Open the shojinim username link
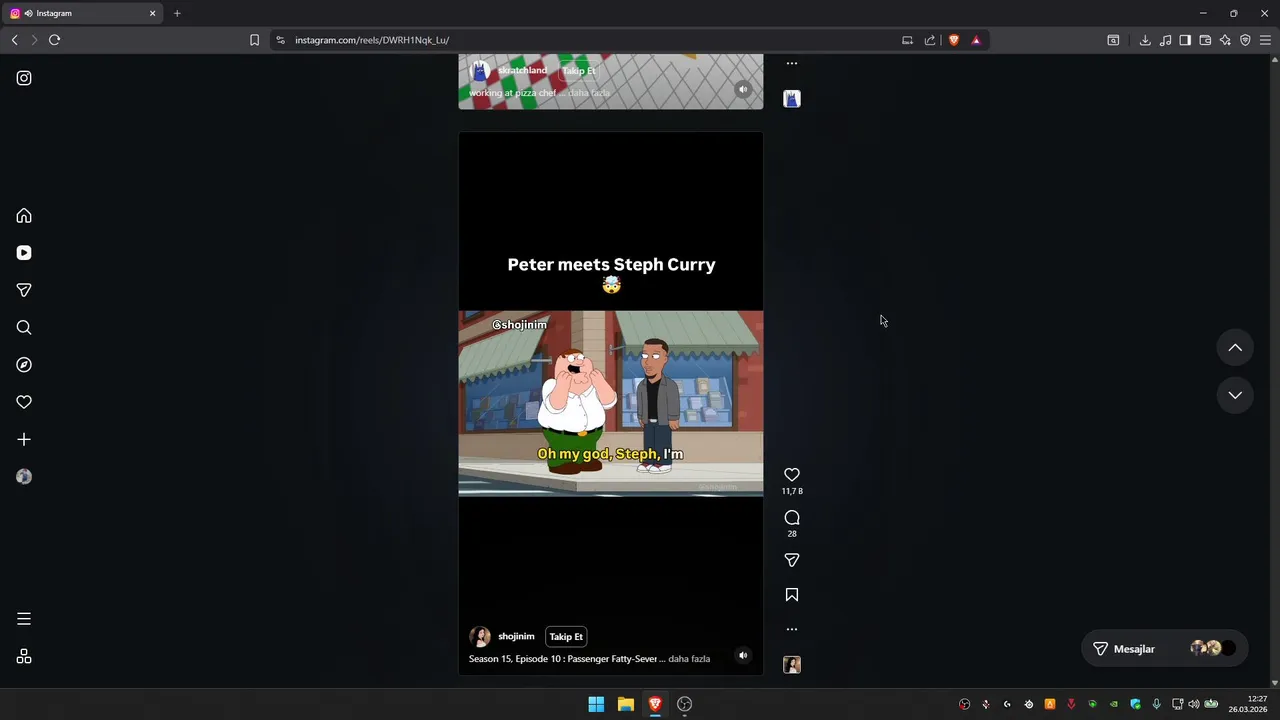The width and height of the screenshot is (1280, 720). coord(516,637)
